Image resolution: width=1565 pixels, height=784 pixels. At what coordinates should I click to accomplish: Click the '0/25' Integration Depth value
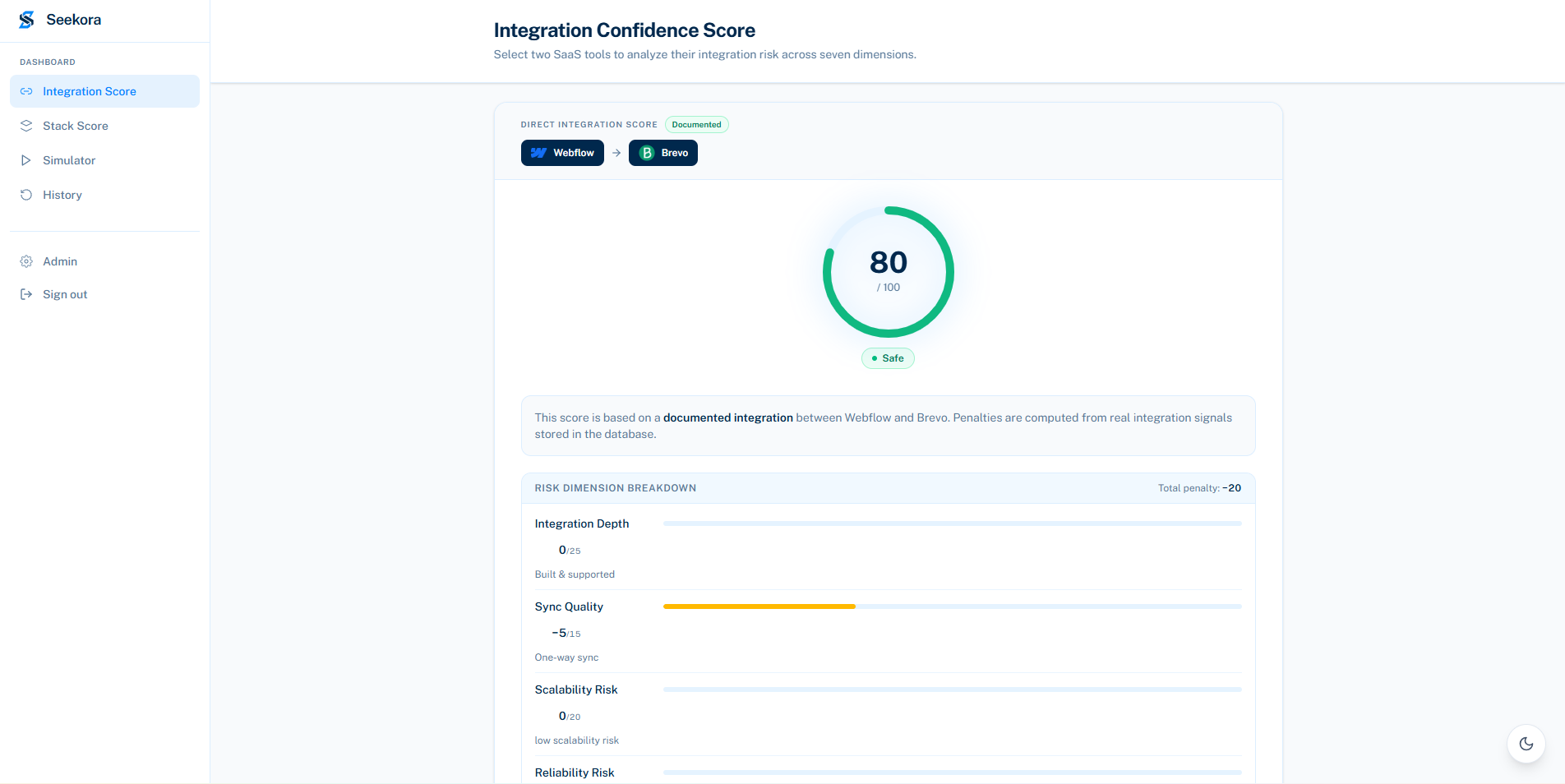pos(570,550)
